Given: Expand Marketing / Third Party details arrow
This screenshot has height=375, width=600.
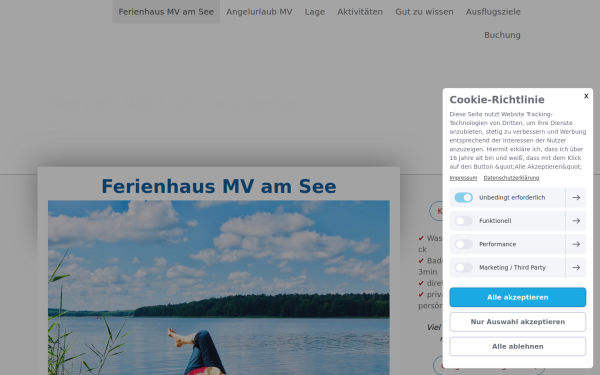Looking at the screenshot, I should click(576, 267).
